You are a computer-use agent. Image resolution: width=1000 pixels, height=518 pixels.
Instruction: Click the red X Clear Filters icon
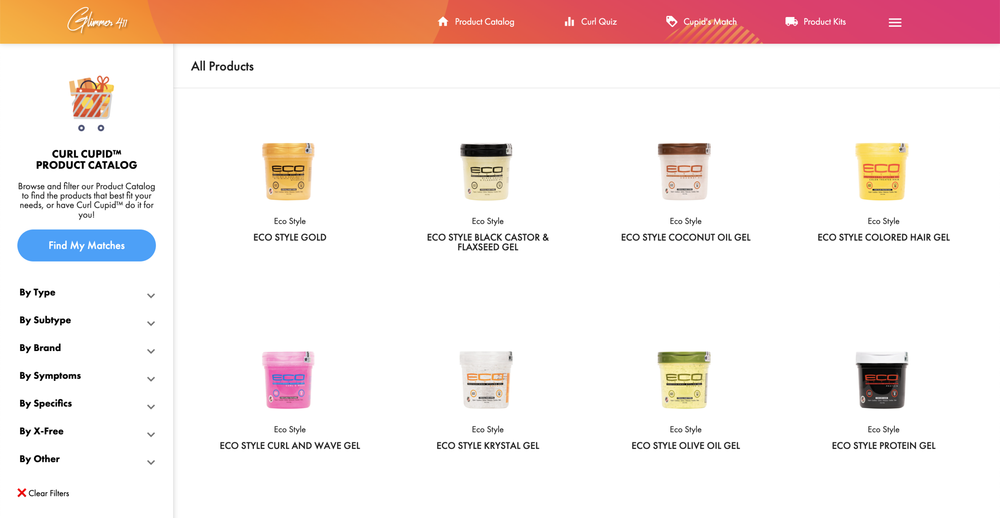[x=22, y=493]
